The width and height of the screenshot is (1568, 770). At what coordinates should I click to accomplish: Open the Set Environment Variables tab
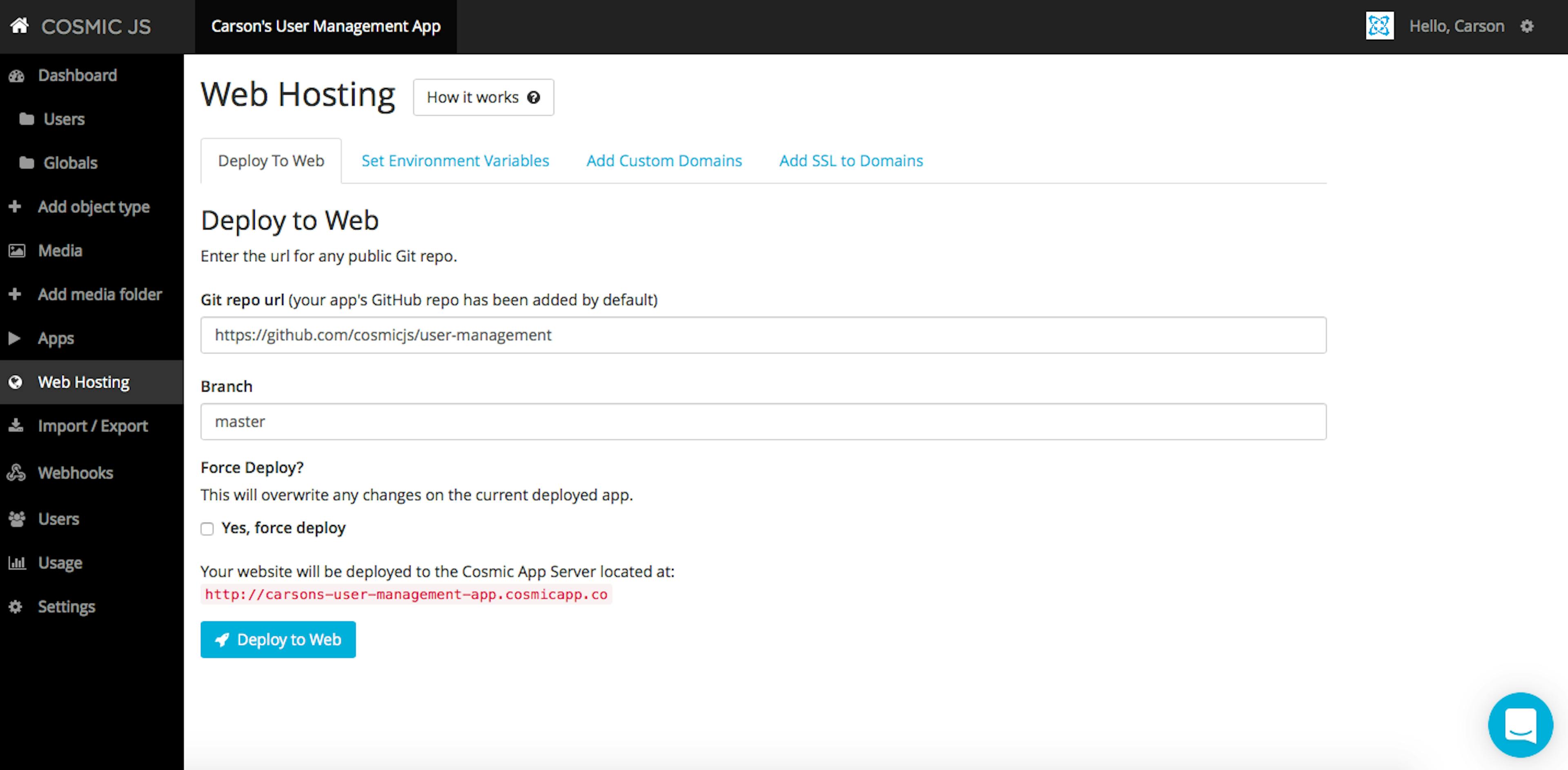point(455,161)
